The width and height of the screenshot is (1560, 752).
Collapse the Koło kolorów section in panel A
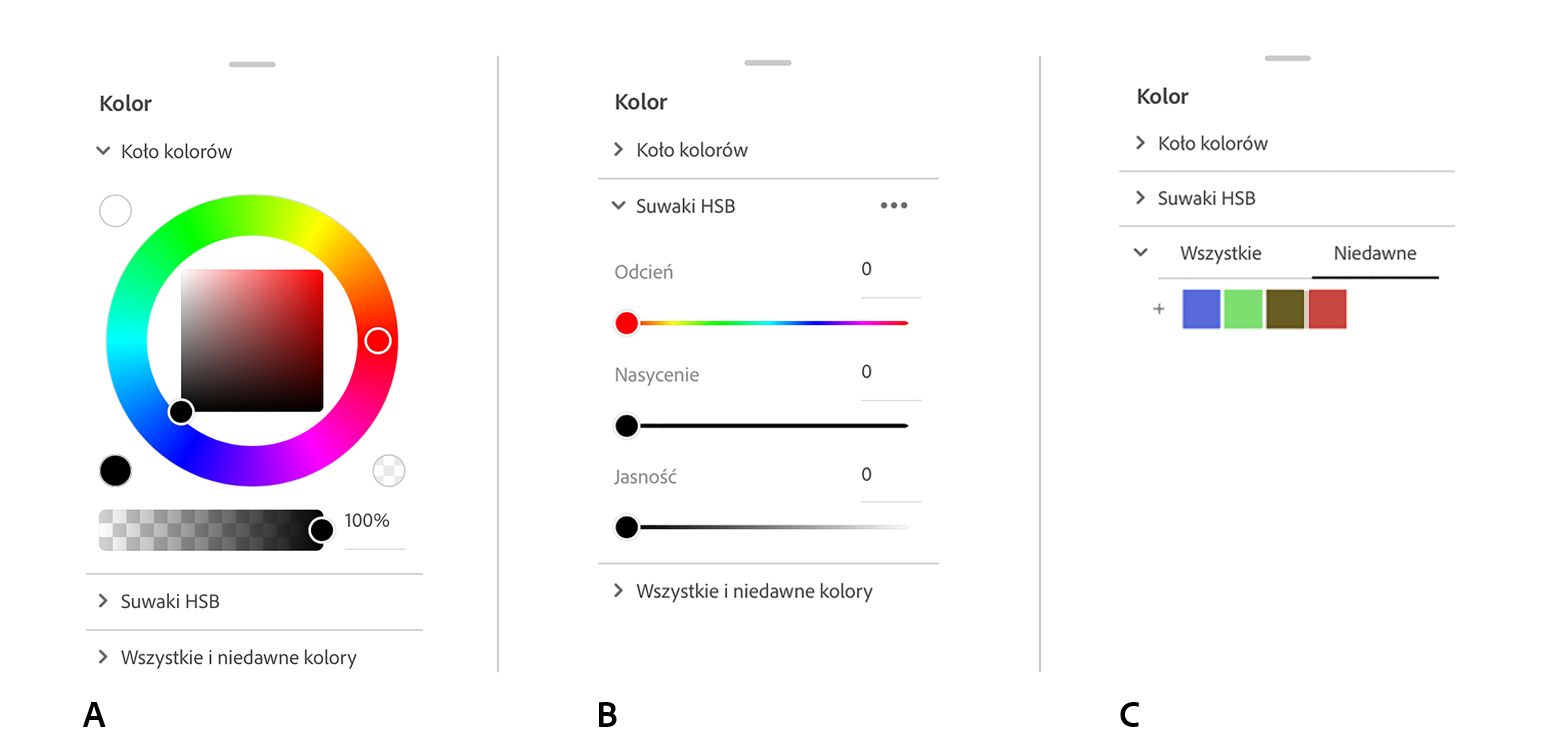[103, 151]
